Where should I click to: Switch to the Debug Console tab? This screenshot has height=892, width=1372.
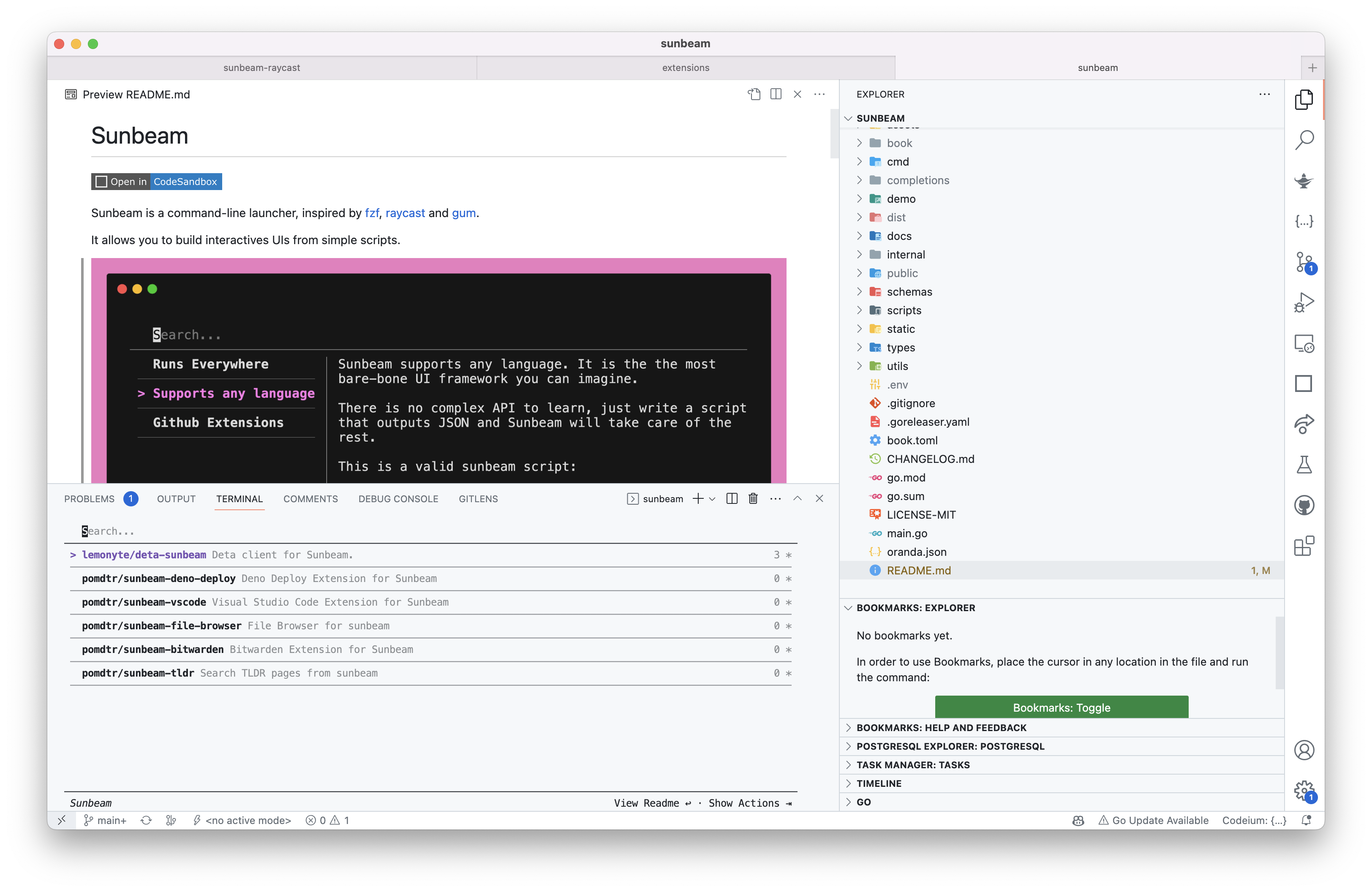pos(398,499)
